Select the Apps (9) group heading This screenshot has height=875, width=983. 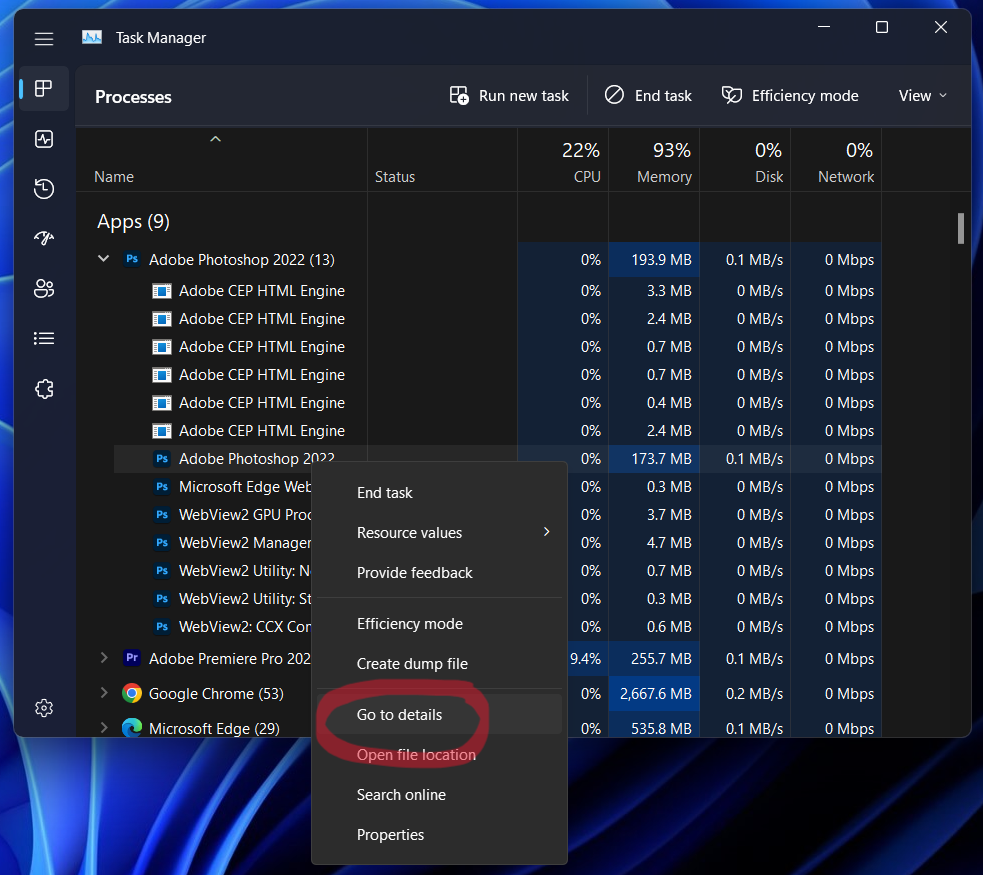point(133,221)
